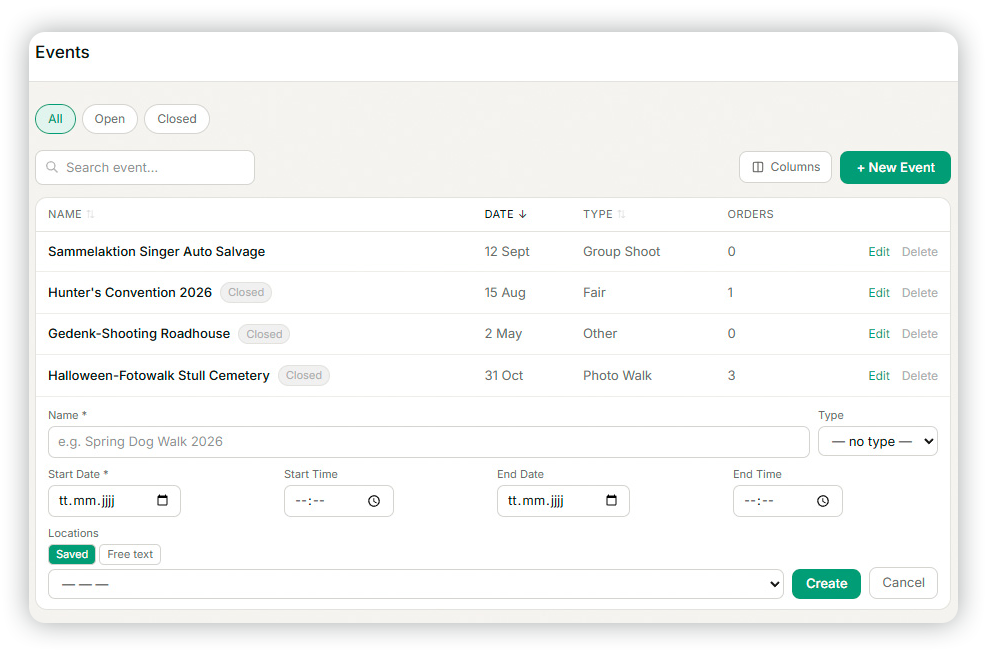Switch locations to Free text

[130, 554]
